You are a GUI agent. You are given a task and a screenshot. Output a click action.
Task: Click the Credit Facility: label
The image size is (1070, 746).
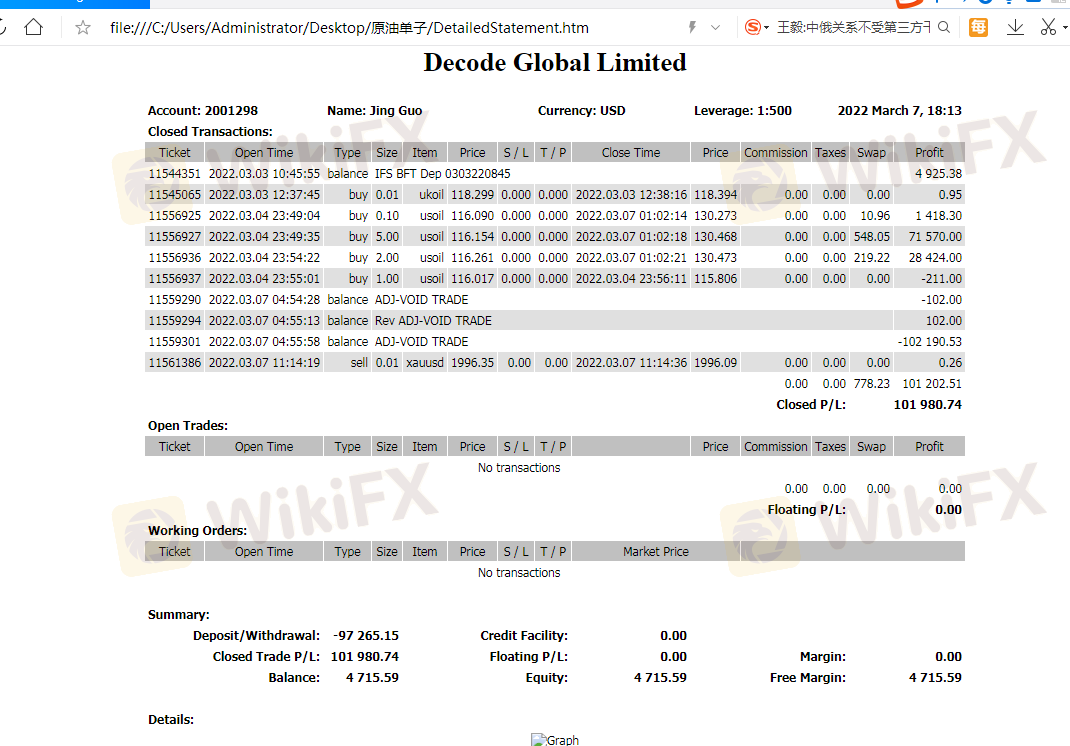[x=524, y=635]
